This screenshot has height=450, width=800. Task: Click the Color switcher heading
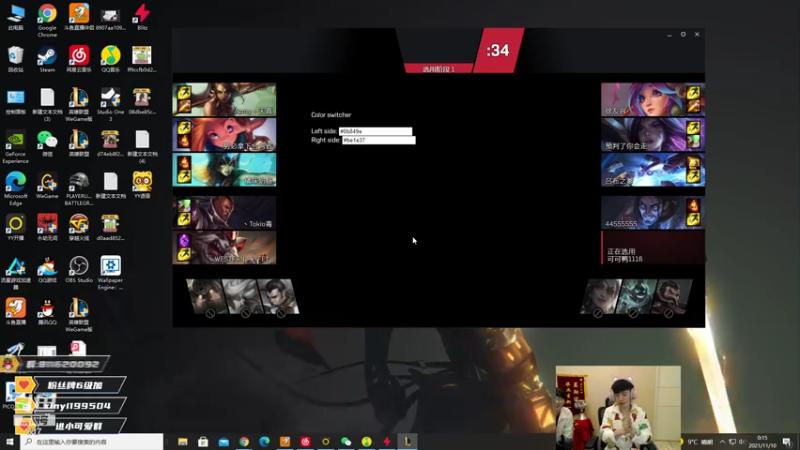pyautogui.click(x=331, y=115)
